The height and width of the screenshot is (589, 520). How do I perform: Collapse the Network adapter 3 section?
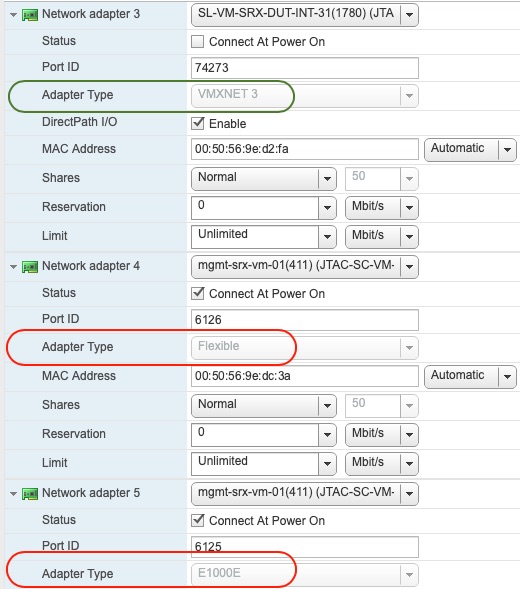pyautogui.click(x=14, y=15)
